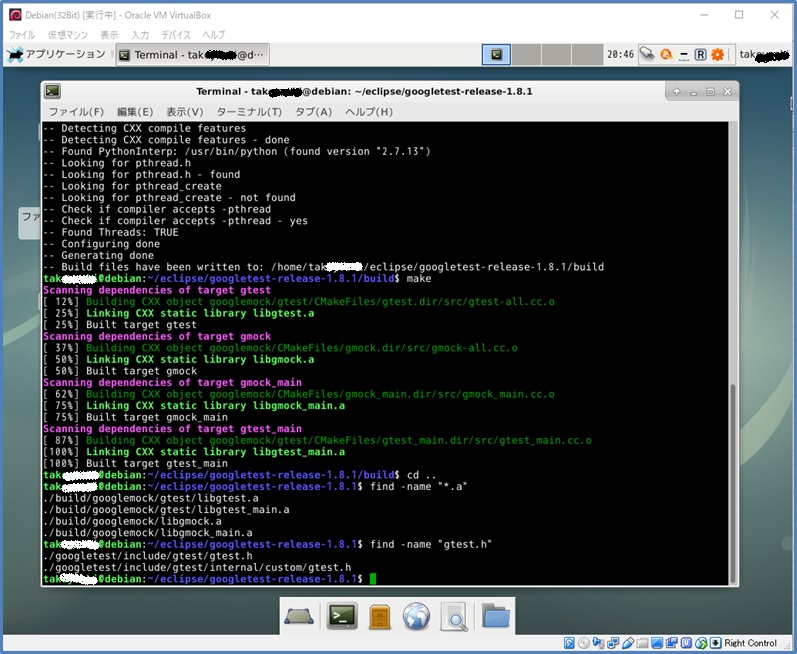The width and height of the screenshot is (797, 654).
Task: Open terminal ヘルプ(H) menu
Action: tap(369, 112)
